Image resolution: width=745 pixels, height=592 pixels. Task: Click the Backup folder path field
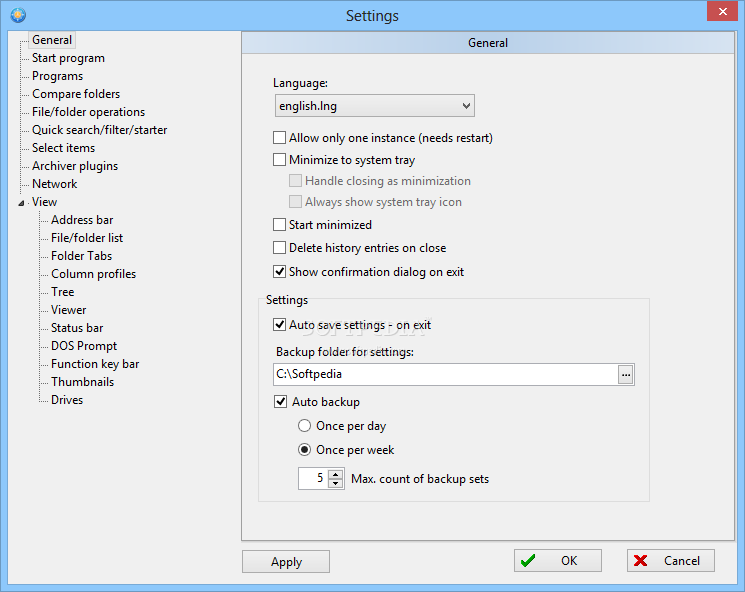click(x=446, y=375)
